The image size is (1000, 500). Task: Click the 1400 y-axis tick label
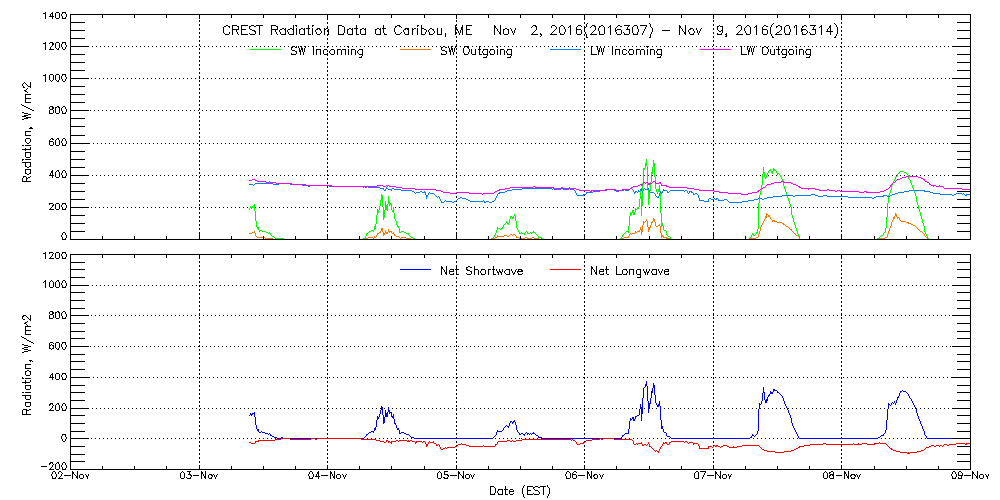pos(54,17)
